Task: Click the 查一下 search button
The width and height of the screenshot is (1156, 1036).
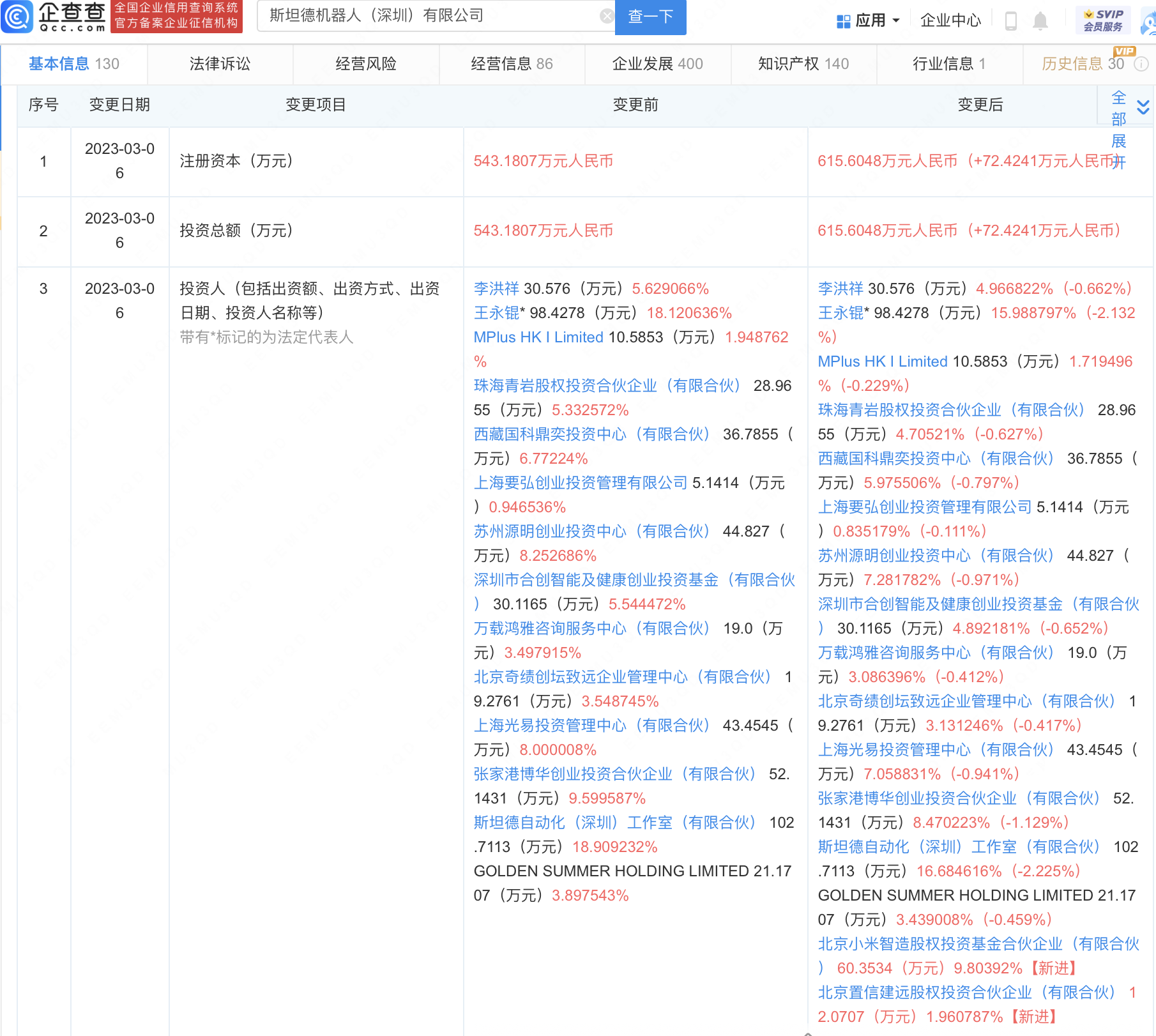Action: [650, 17]
